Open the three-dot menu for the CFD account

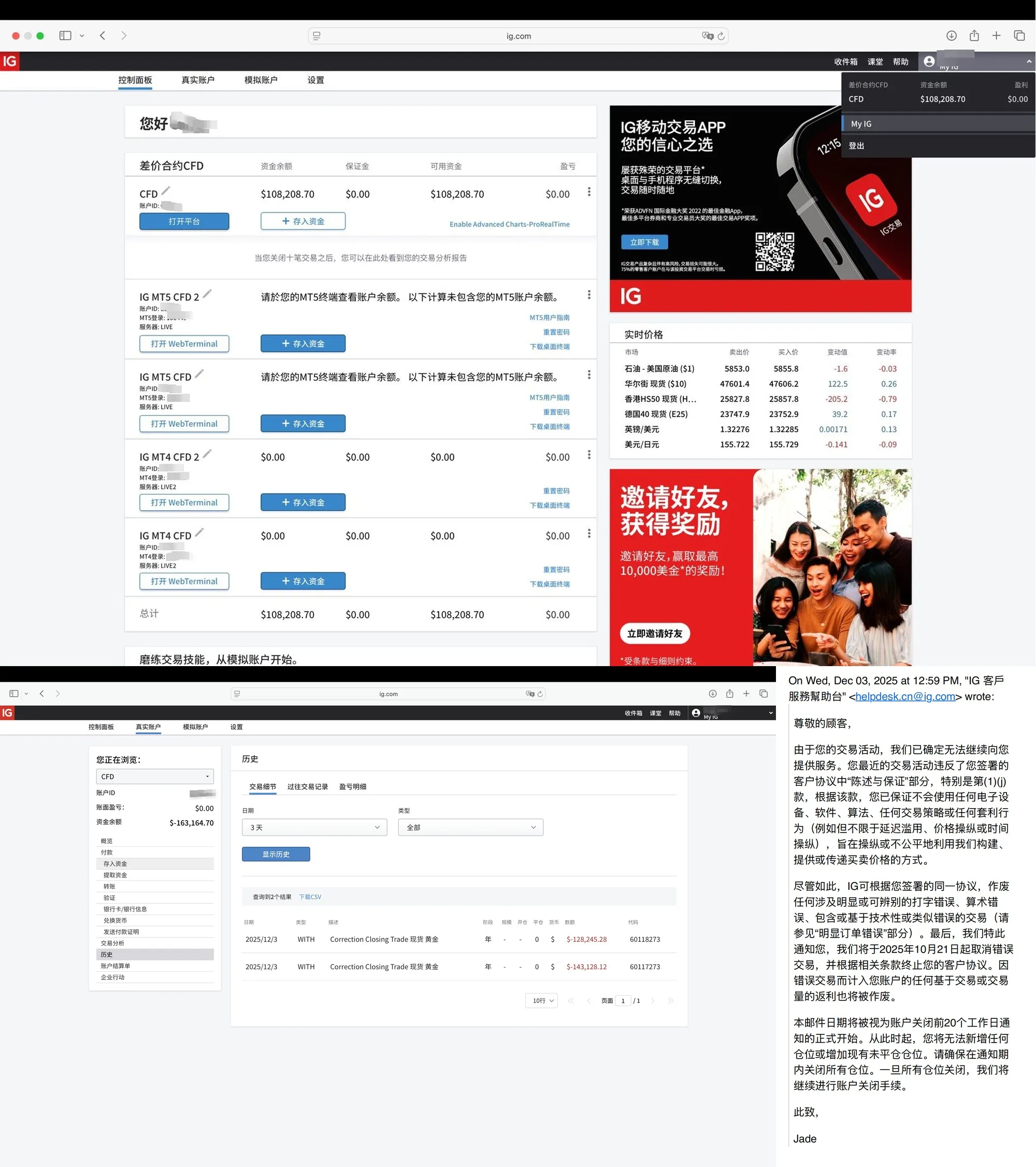[x=589, y=192]
